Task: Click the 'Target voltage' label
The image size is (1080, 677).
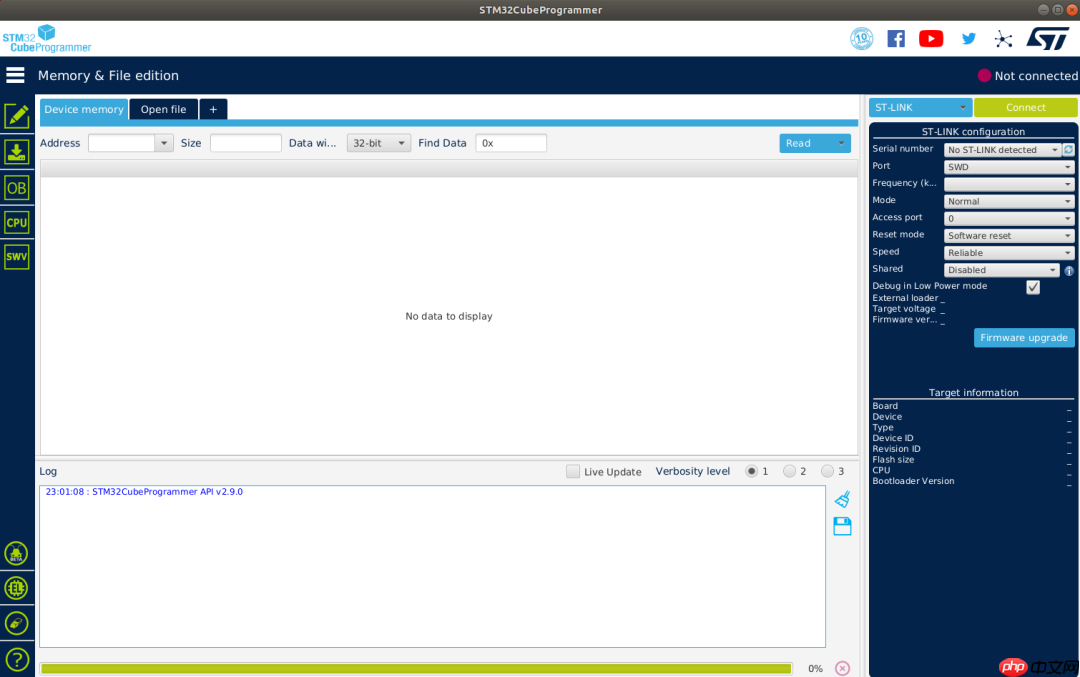Action: click(904, 309)
